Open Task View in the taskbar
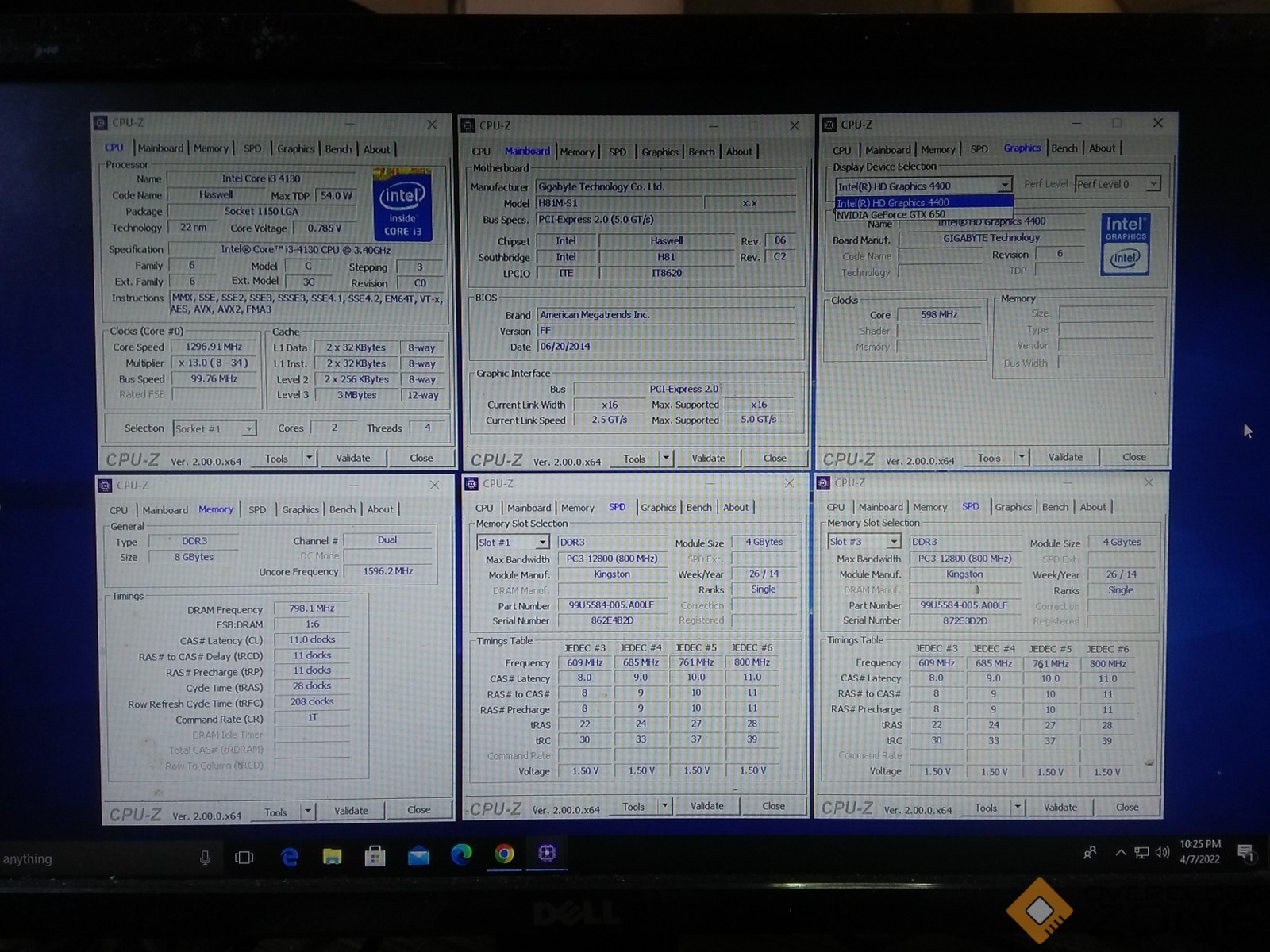Image resolution: width=1270 pixels, height=952 pixels. [x=244, y=857]
